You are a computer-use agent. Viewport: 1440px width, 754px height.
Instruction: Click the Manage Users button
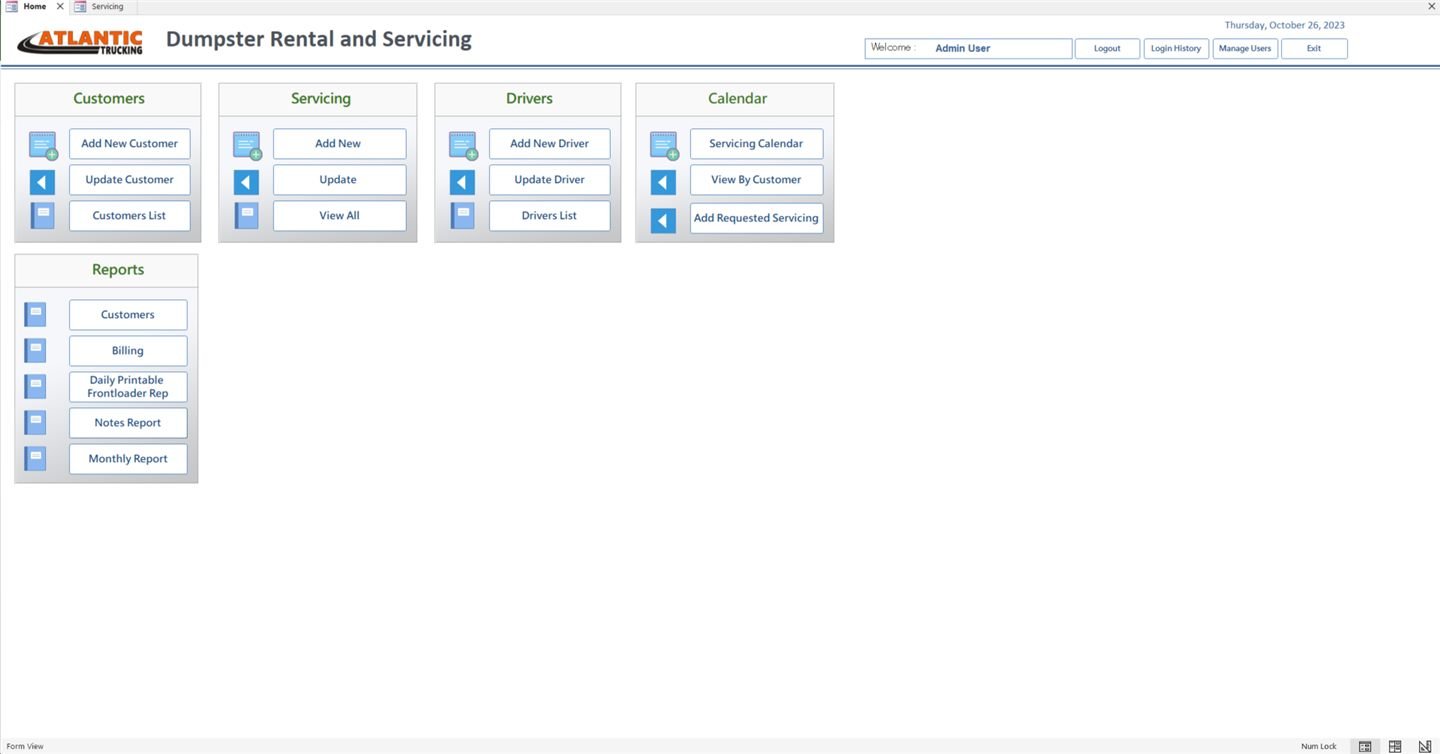tap(1245, 48)
